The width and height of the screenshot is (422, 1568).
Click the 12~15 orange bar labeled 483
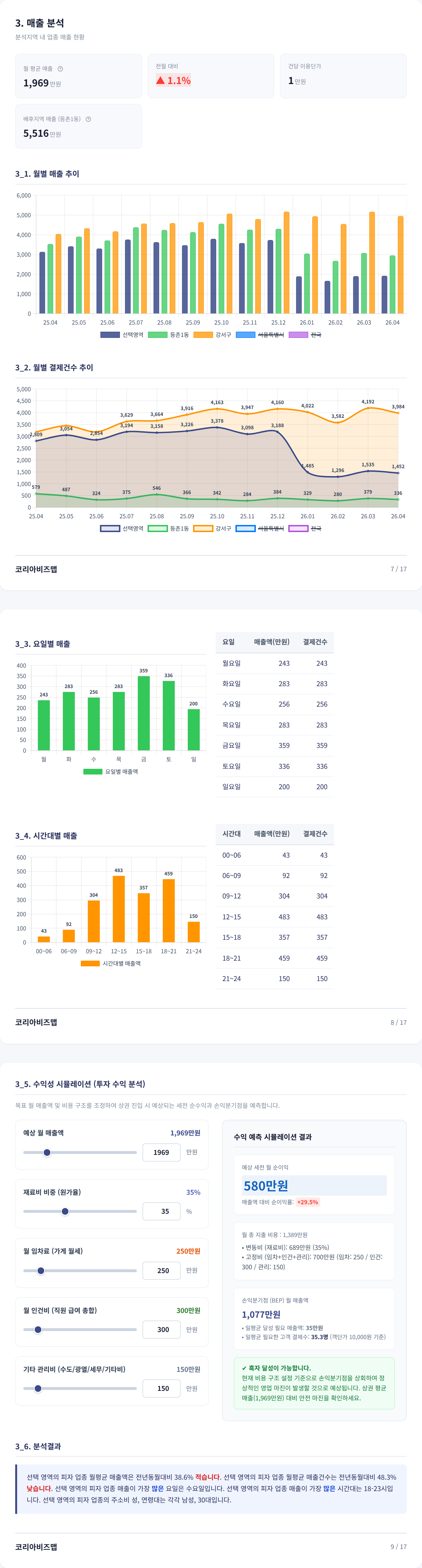click(x=119, y=909)
